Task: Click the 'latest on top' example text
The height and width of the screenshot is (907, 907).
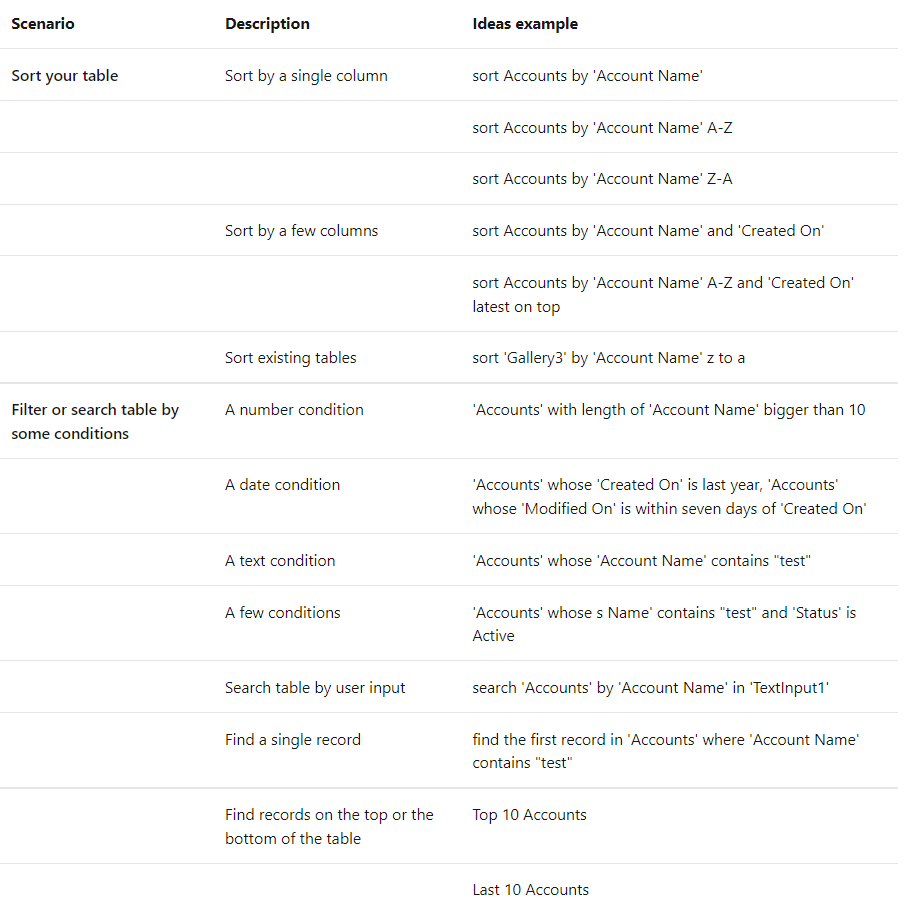Action: [x=516, y=307]
